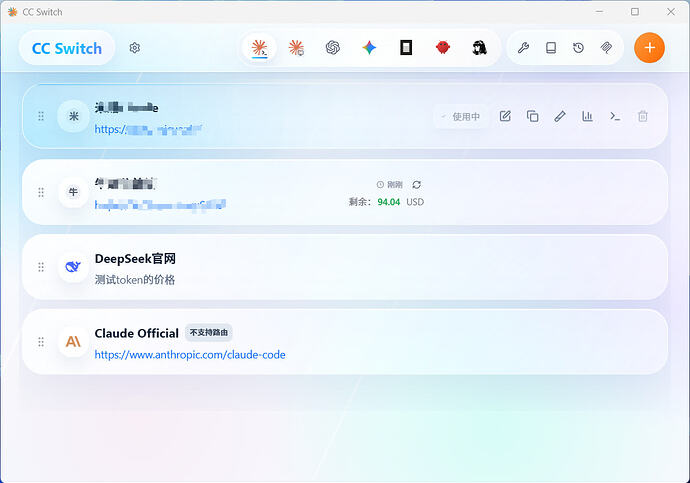Switch to the OpenAI Codex app tab
The height and width of the screenshot is (483, 690).
(x=333, y=48)
